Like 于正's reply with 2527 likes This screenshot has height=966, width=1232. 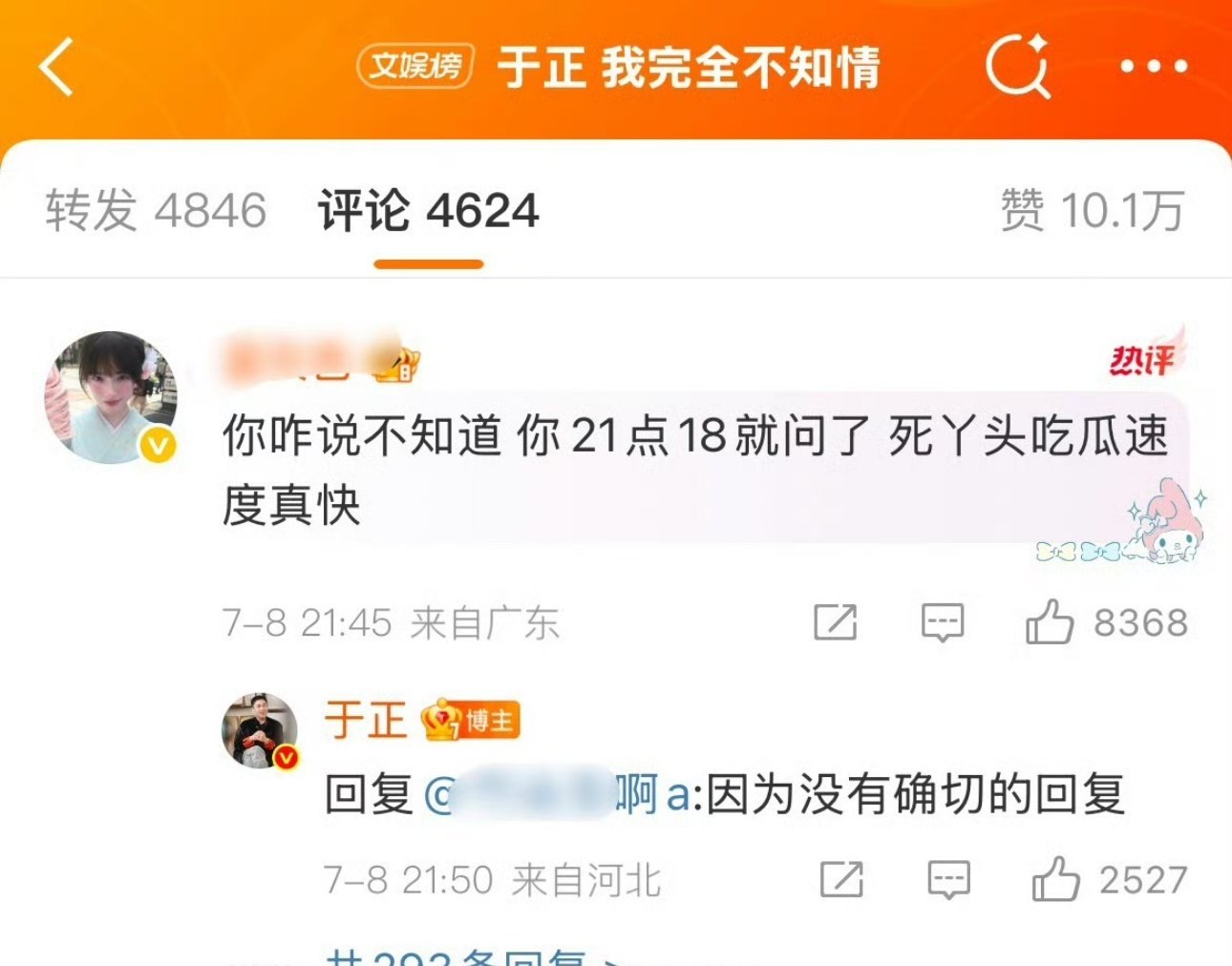(x=1110, y=879)
